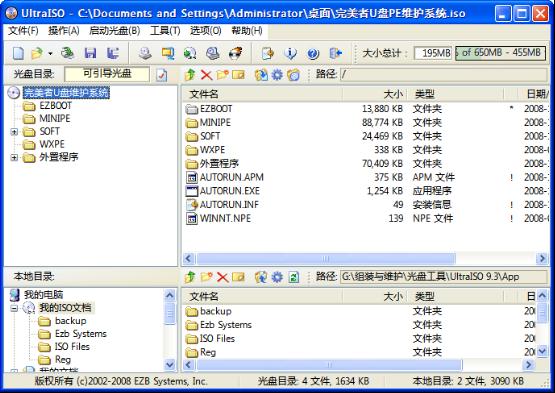Select Ezb Systems in the local tree
The height and width of the screenshot is (393, 555).
[81, 334]
